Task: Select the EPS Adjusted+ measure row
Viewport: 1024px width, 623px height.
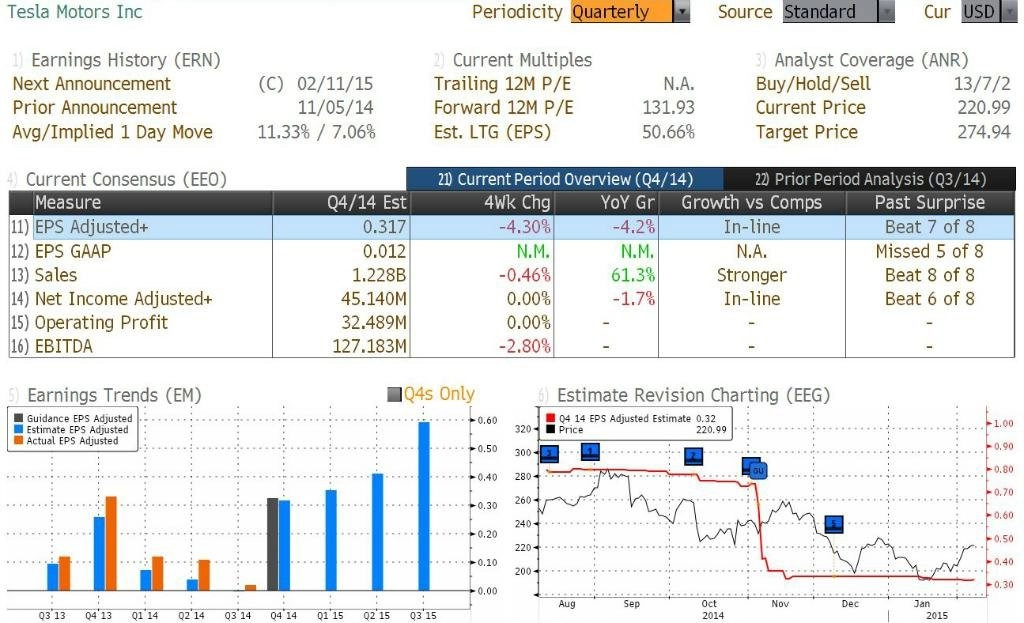Action: 512,227
